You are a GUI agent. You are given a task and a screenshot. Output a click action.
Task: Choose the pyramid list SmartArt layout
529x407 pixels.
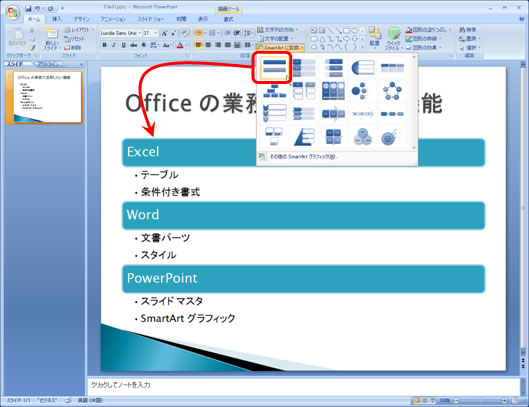coord(304,137)
